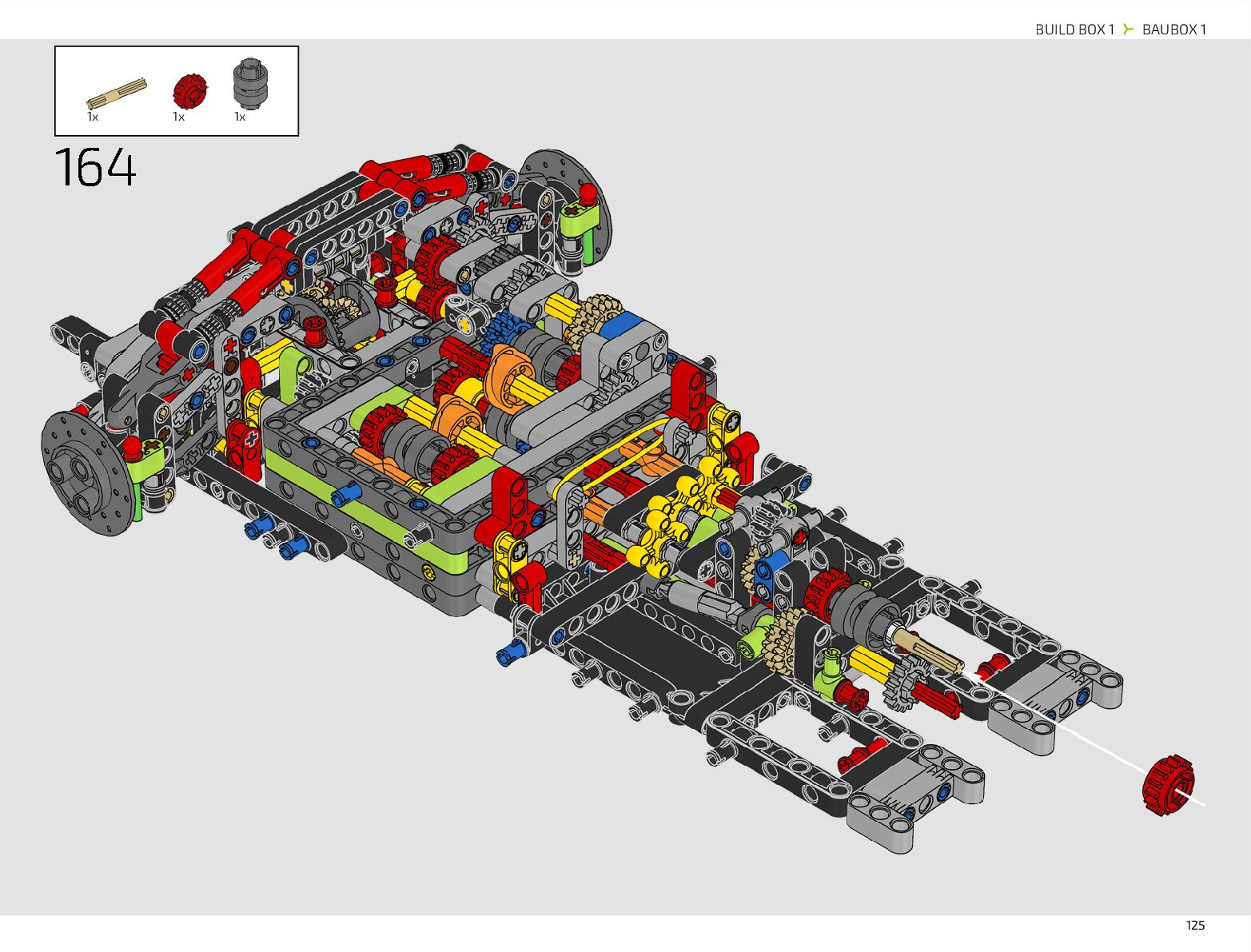The height and width of the screenshot is (952, 1251).
Task: Select the blue brick beside the tan gear
Action: (622, 325)
